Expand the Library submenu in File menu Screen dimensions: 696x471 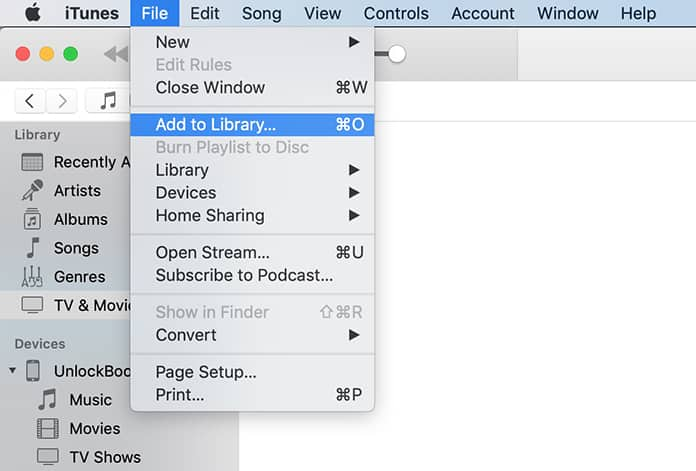tap(252, 170)
